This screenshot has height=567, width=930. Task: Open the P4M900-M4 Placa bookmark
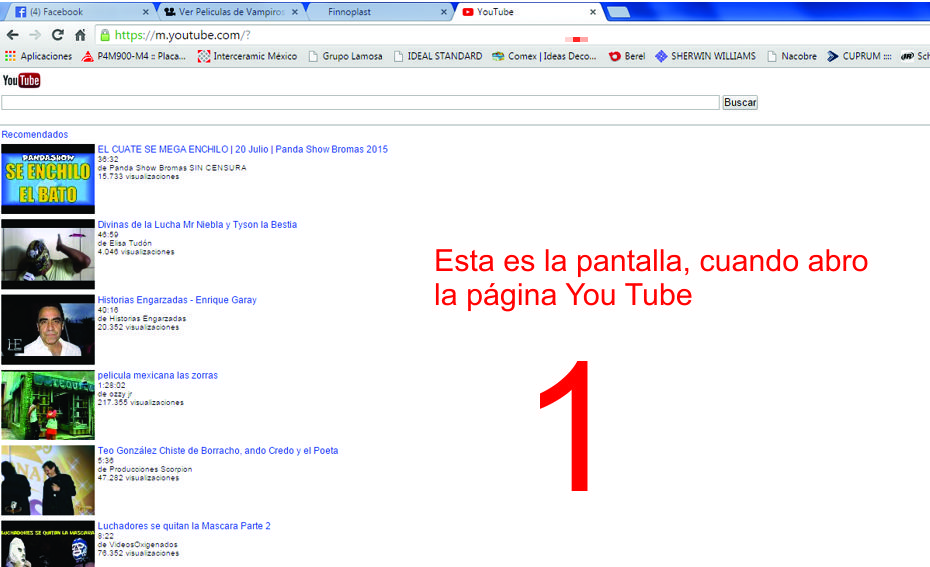(x=134, y=56)
